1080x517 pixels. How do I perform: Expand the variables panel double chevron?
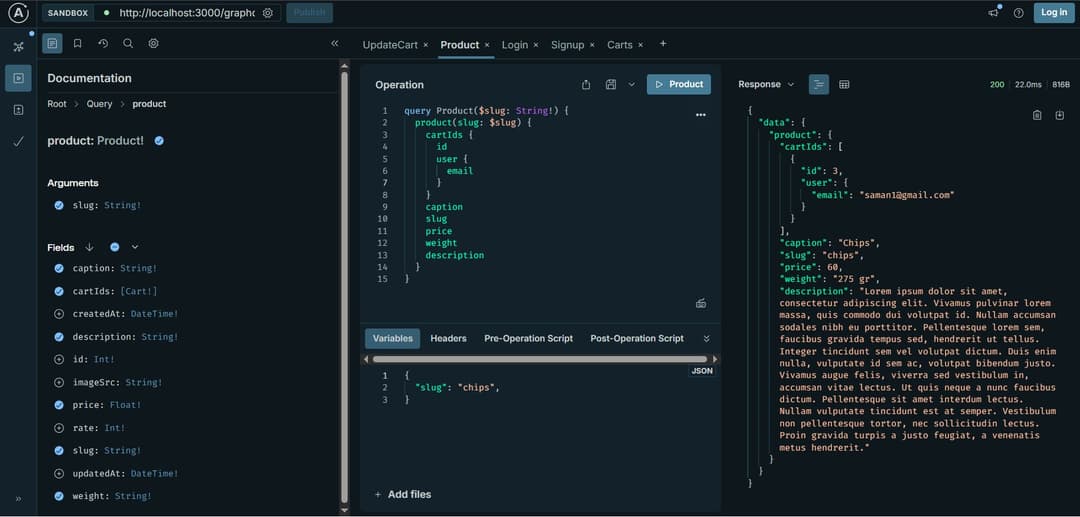(706, 339)
